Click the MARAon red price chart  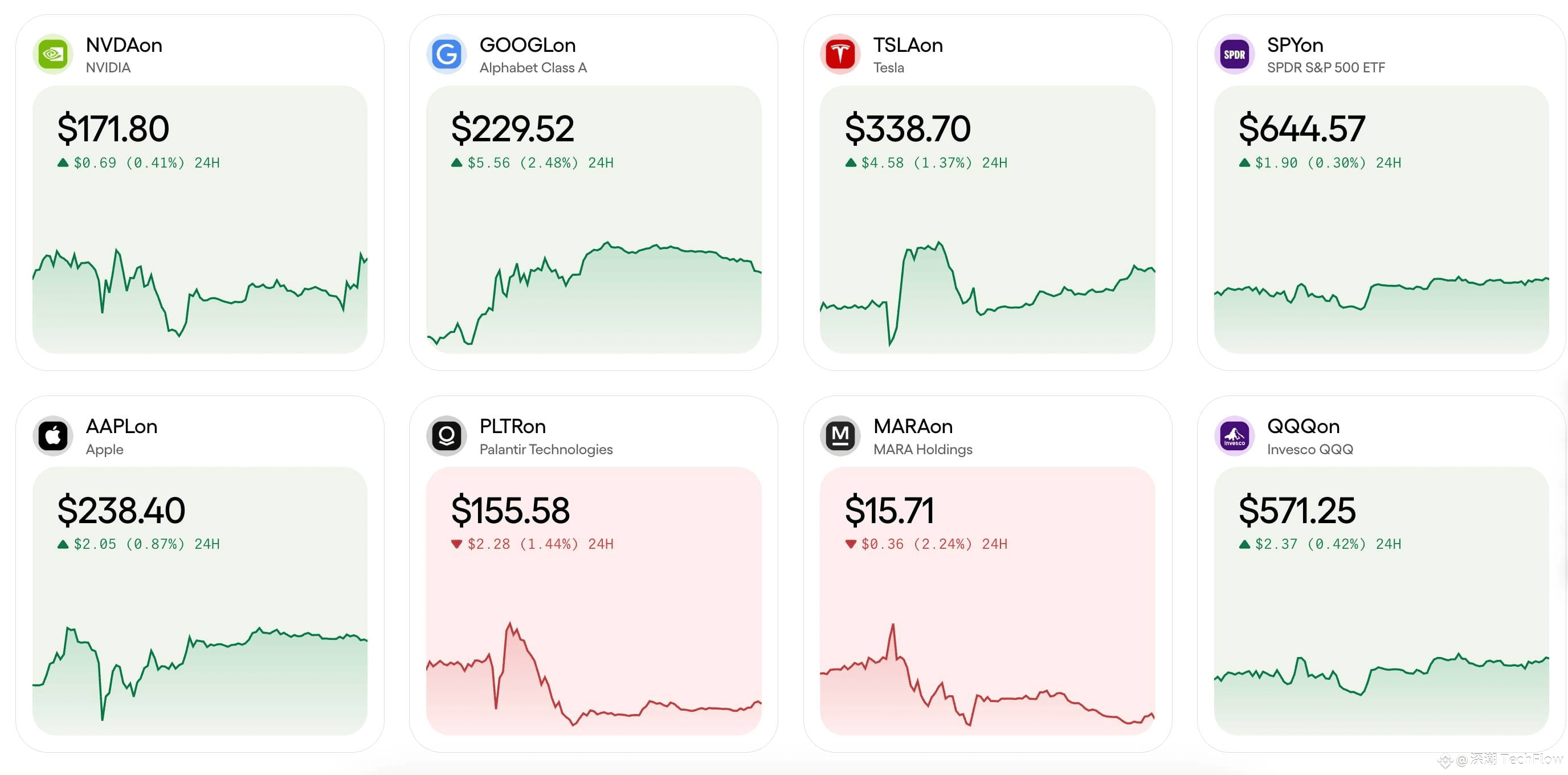click(987, 674)
